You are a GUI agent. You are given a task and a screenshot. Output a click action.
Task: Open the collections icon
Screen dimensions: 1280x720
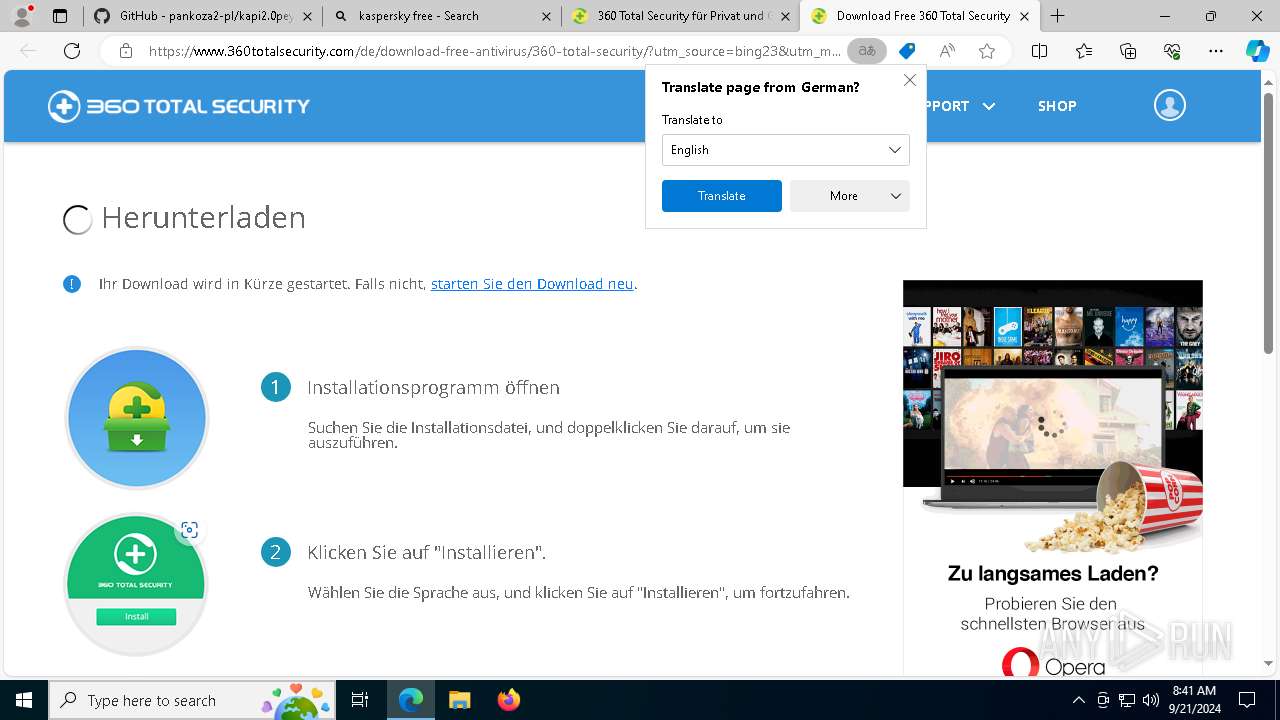pyautogui.click(x=1128, y=51)
